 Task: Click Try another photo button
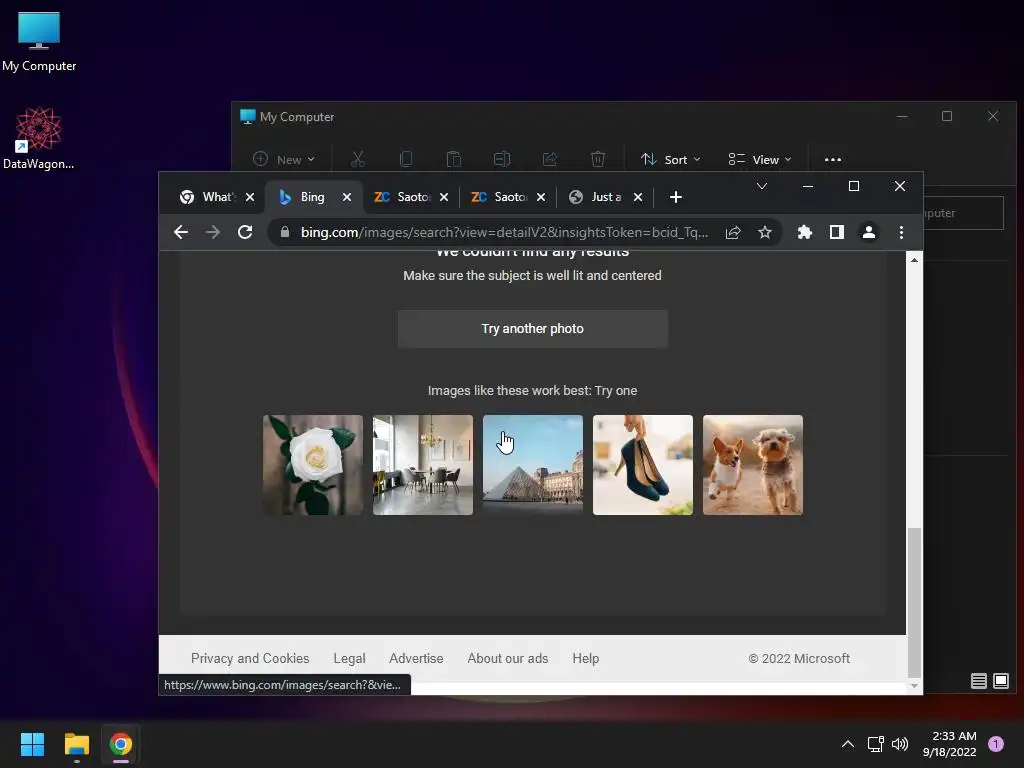click(x=532, y=328)
